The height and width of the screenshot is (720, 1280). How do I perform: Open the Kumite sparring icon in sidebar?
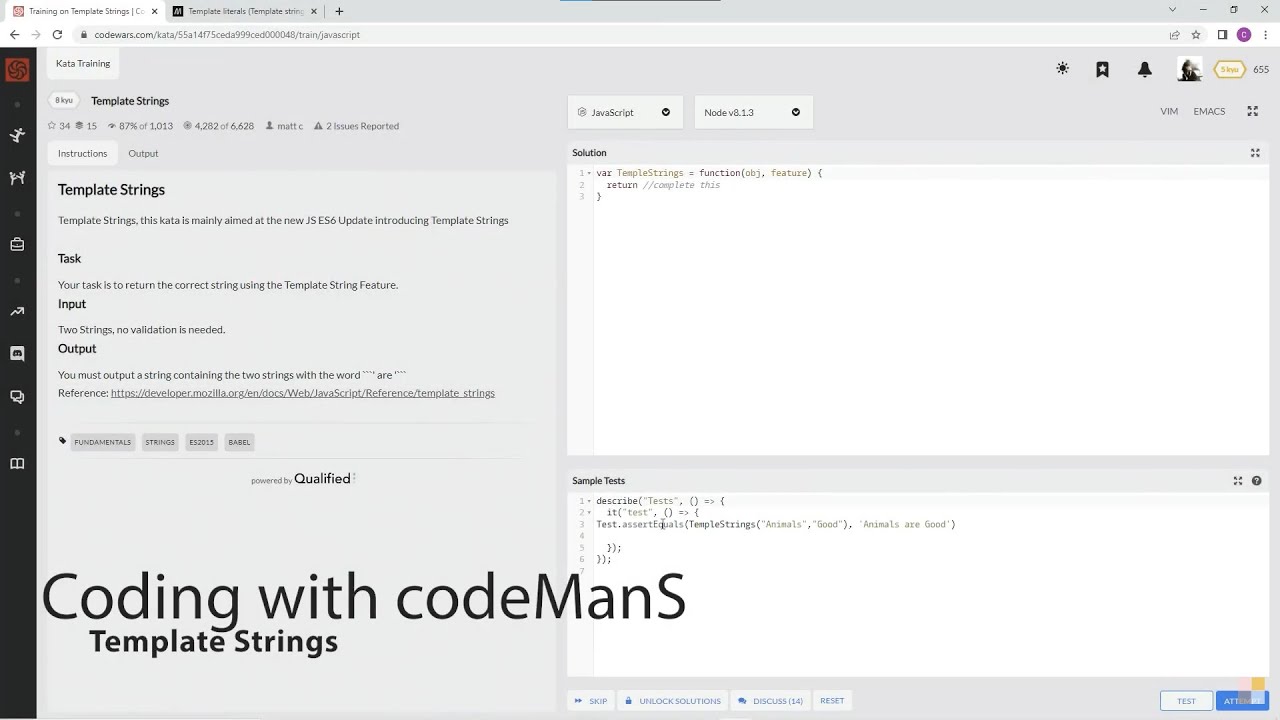point(17,178)
